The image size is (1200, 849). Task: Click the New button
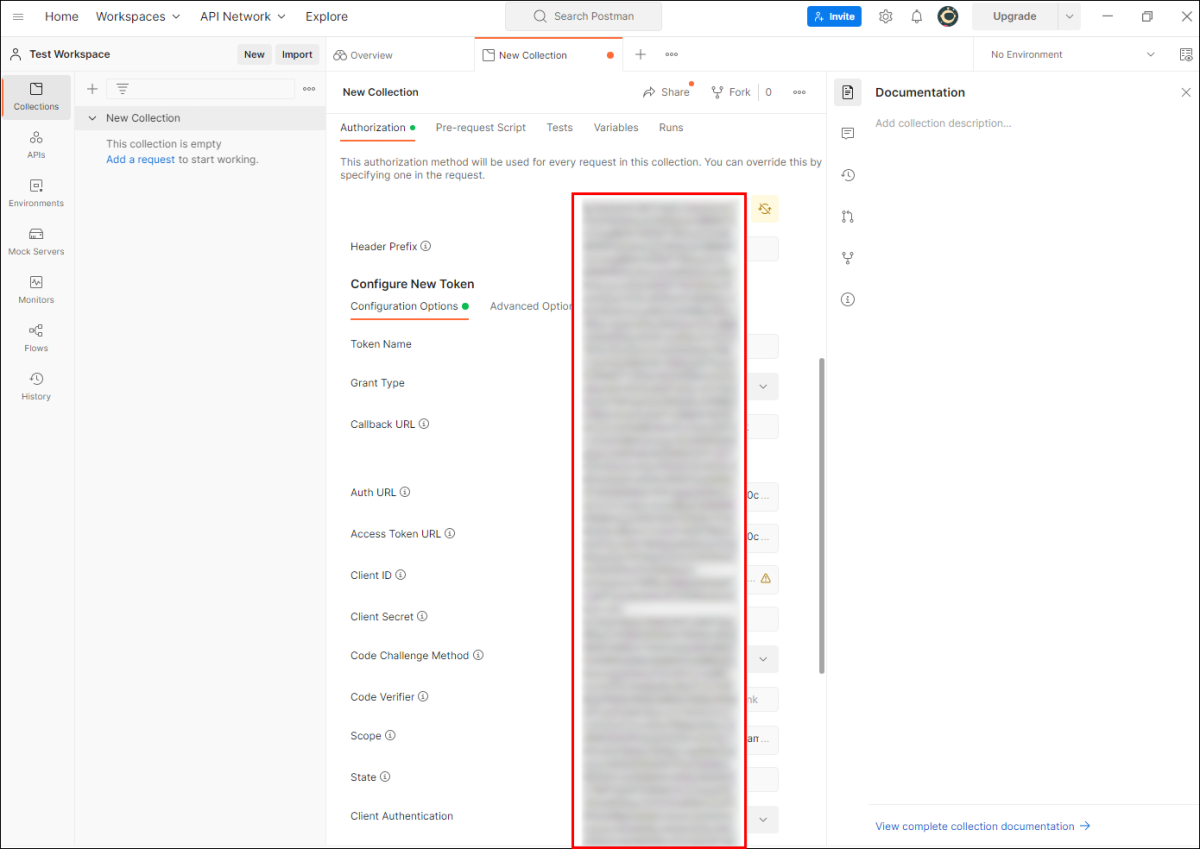[254, 55]
